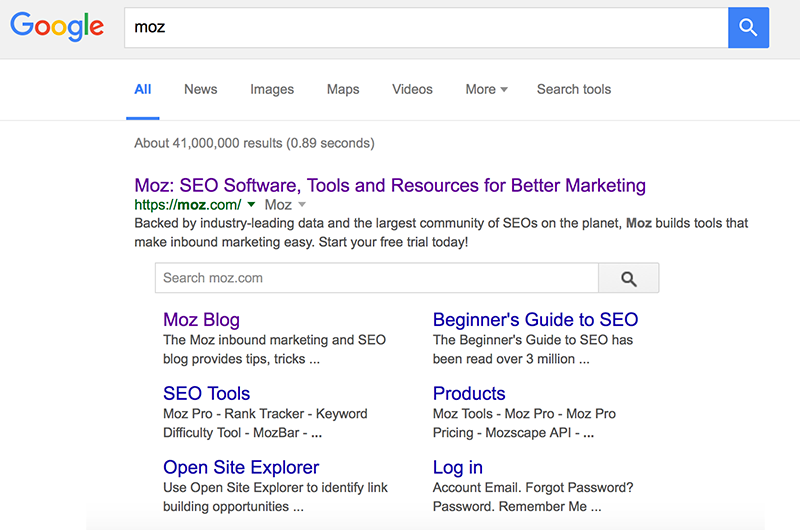Viewport: 800px width, 530px height.
Task: Open the gray Moz dropdown arrow
Action: pyautogui.click(x=302, y=205)
